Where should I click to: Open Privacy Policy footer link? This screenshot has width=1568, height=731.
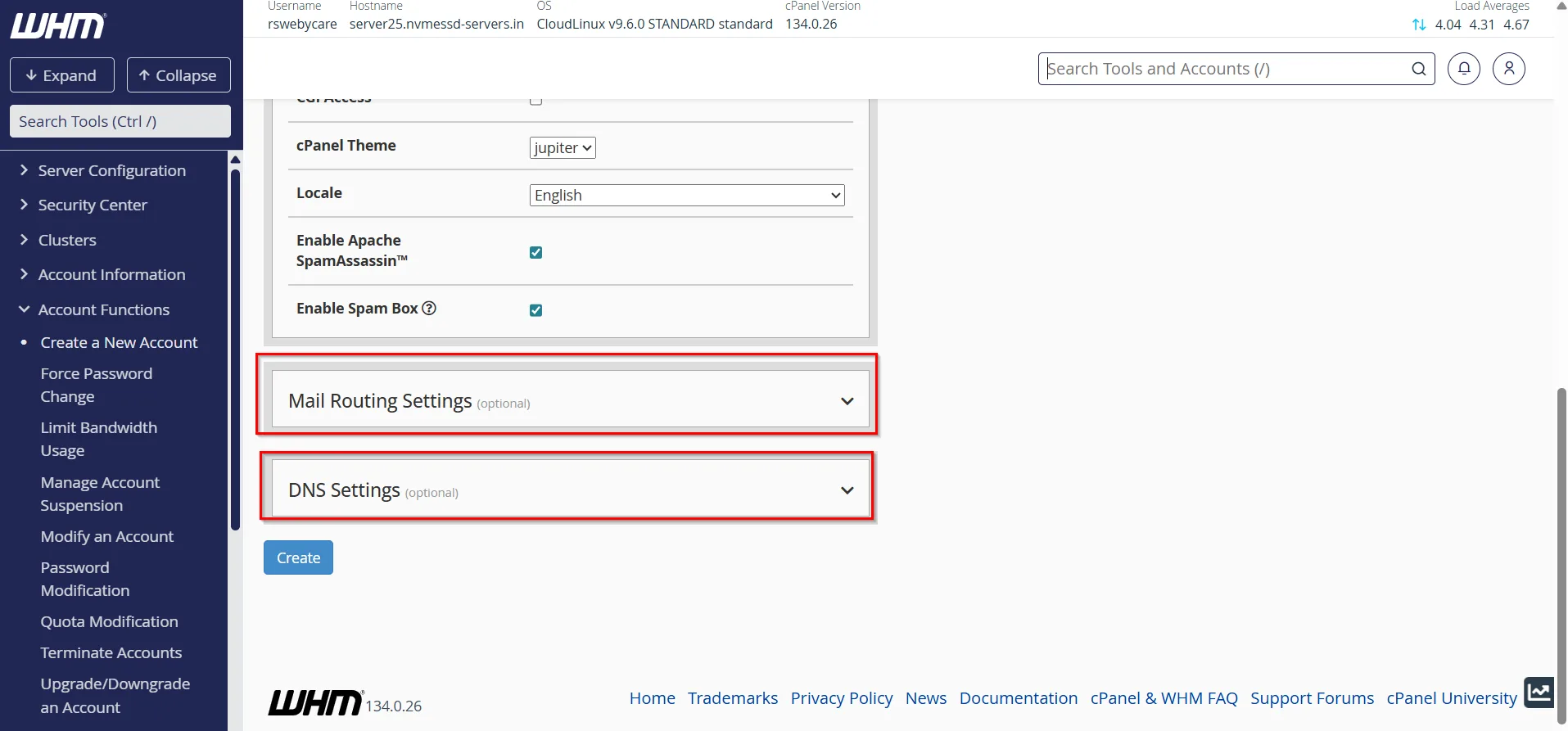(x=842, y=698)
